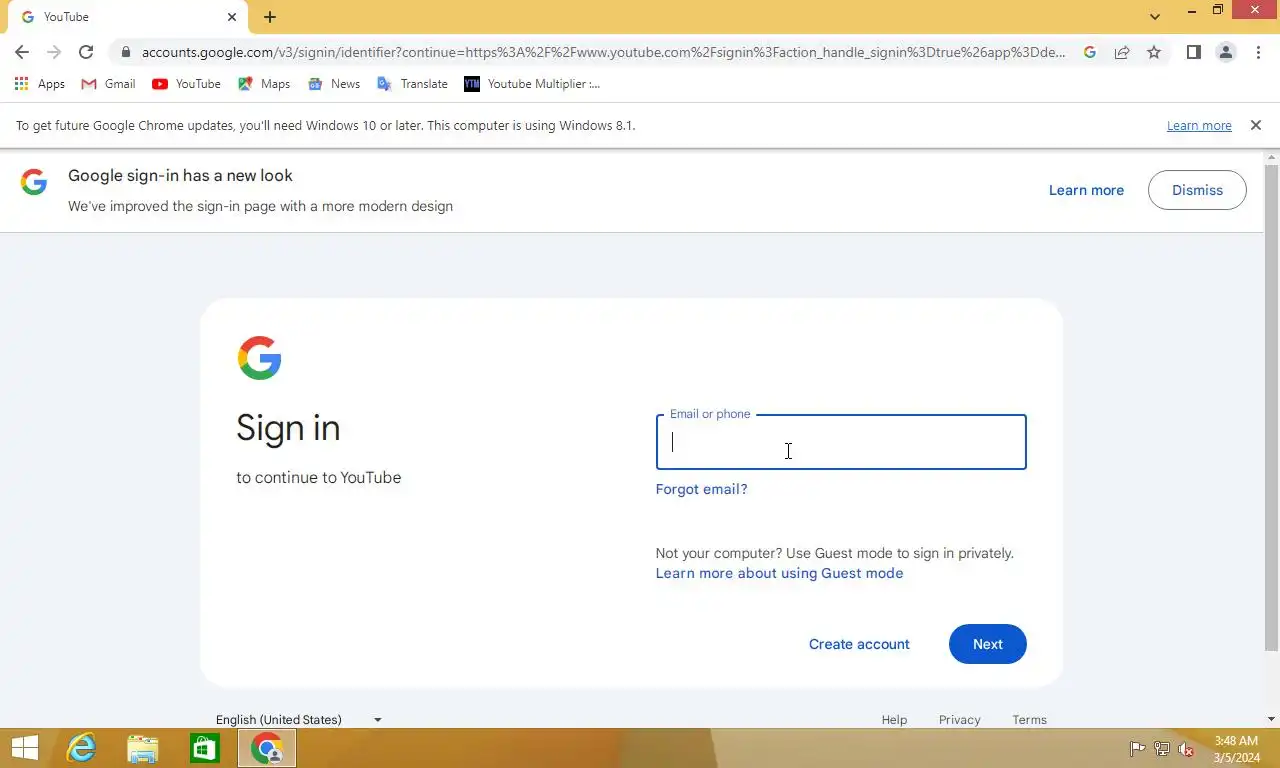Bookmark this page with the star icon
Viewport: 1280px width, 768px height.
[1154, 52]
